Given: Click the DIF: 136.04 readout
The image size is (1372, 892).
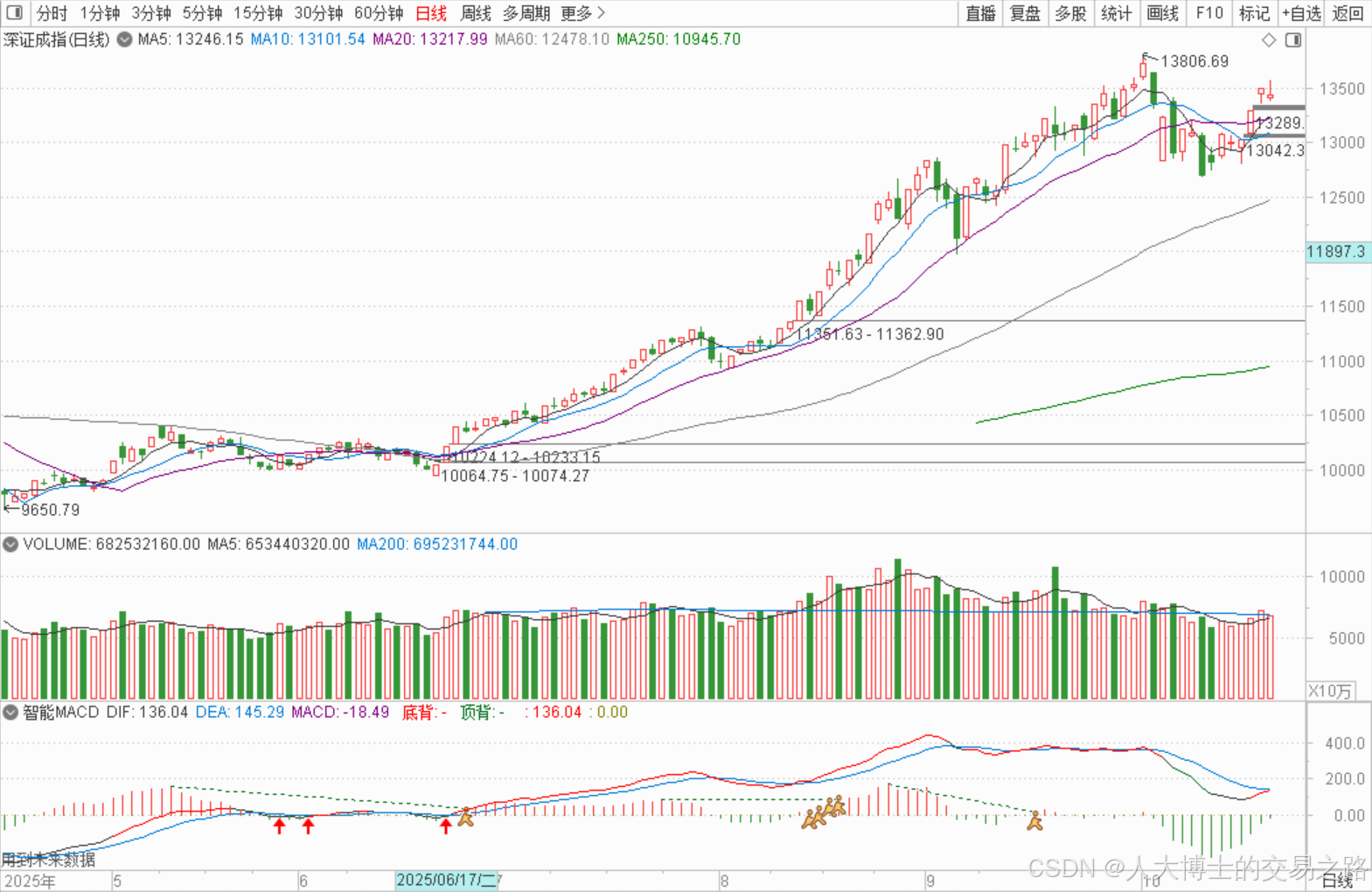Looking at the screenshot, I should 147,712.
